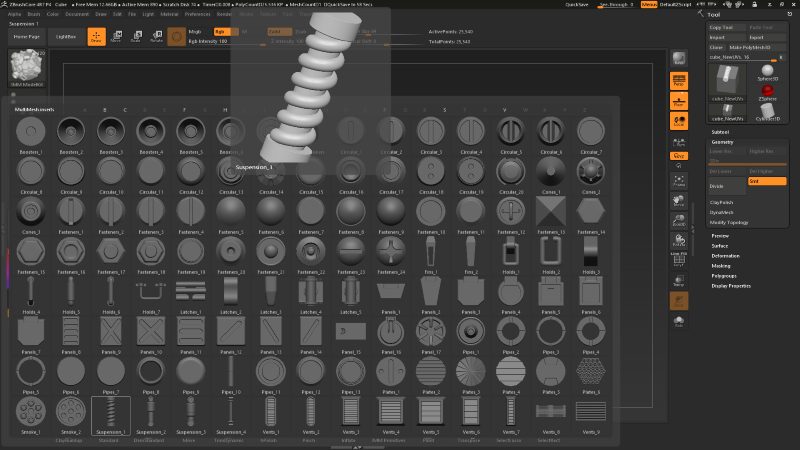Toggle the Floor grid button
The image size is (800, 450).
[x=679, y=104]
